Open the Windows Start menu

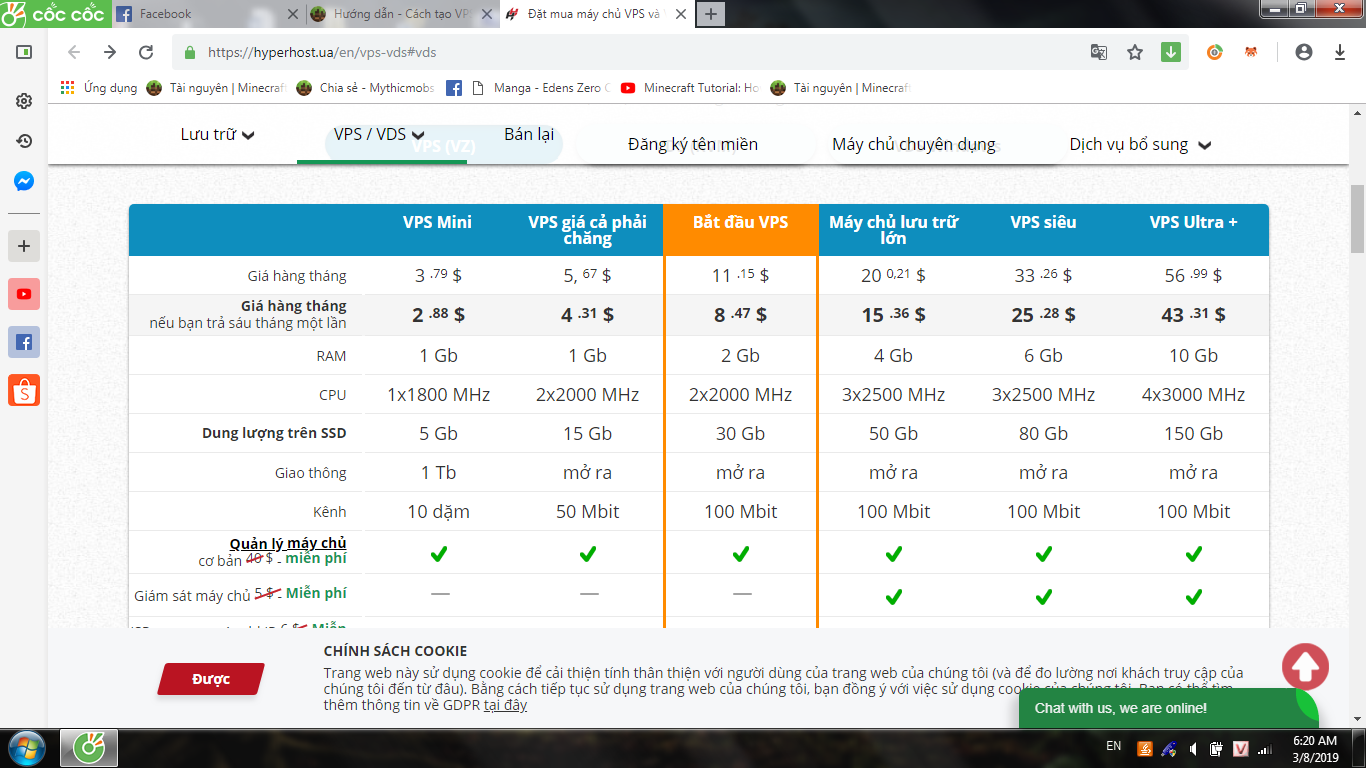(x=27, y=747)
